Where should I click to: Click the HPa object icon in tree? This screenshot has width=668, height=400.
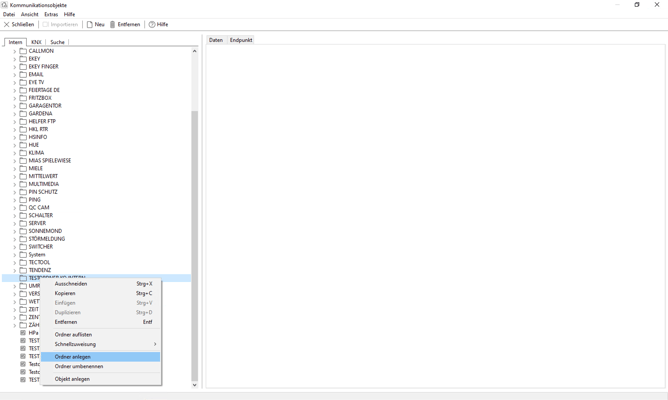coord(23,333)
